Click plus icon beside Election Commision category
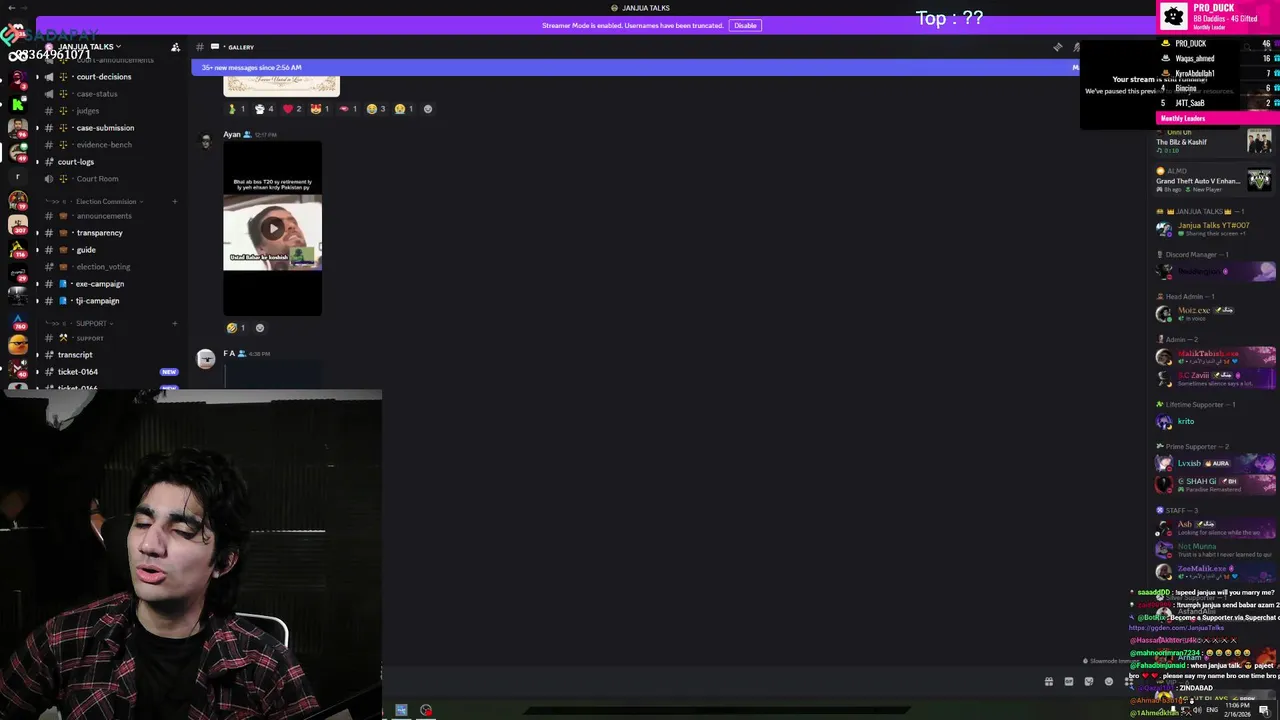The height and width of the screenshot is (720, 1280). pos(174,201)
